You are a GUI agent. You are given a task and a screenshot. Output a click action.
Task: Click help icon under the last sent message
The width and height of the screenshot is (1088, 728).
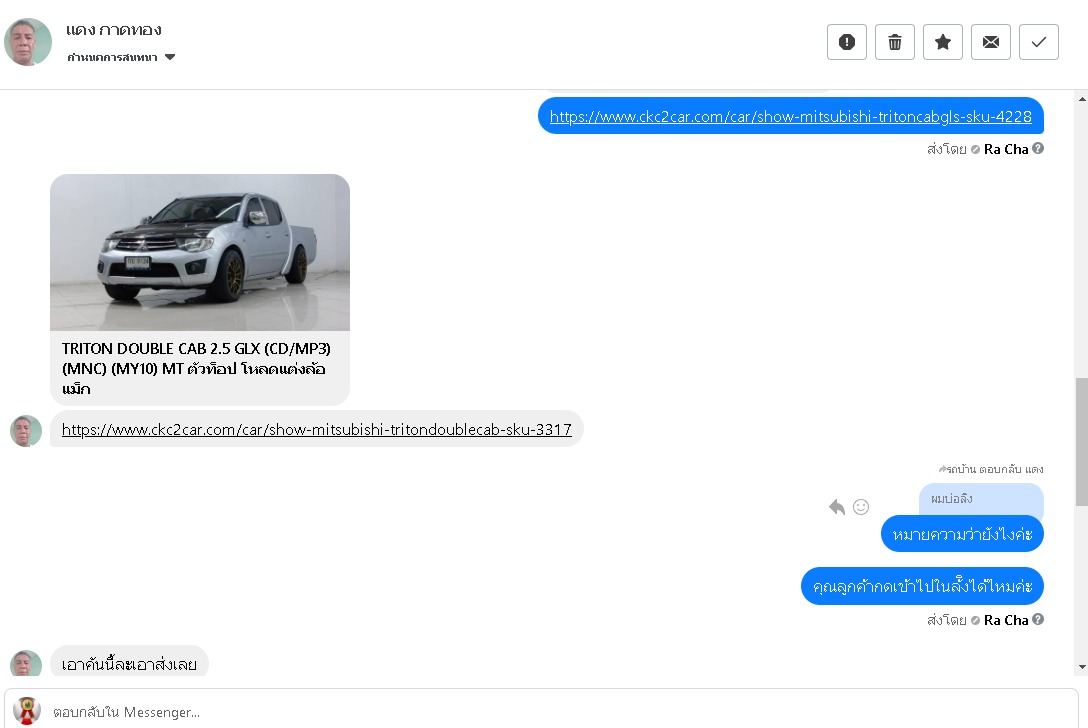(x=1037, y=619)
